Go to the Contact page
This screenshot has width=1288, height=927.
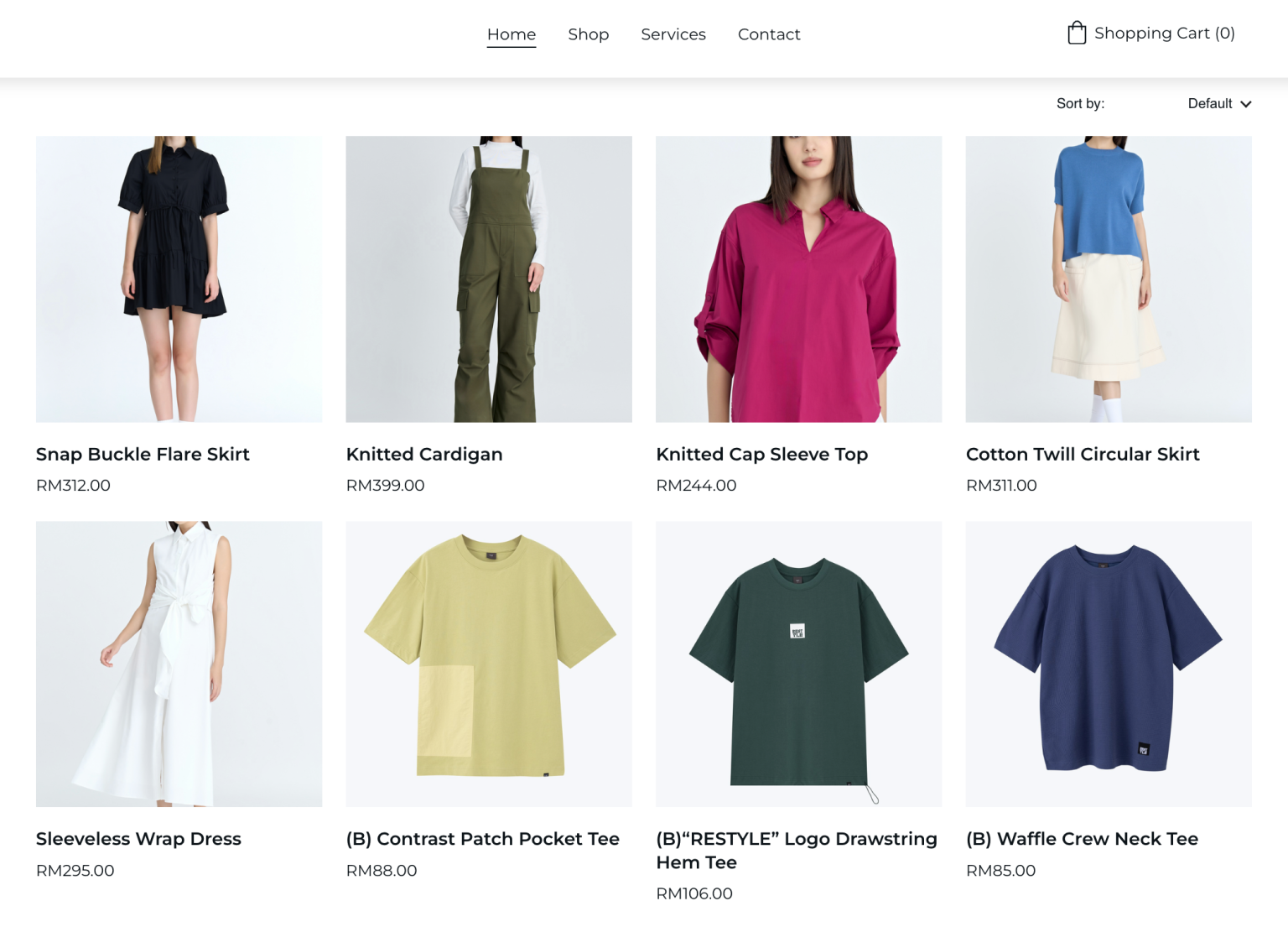[x=769, y=34]
